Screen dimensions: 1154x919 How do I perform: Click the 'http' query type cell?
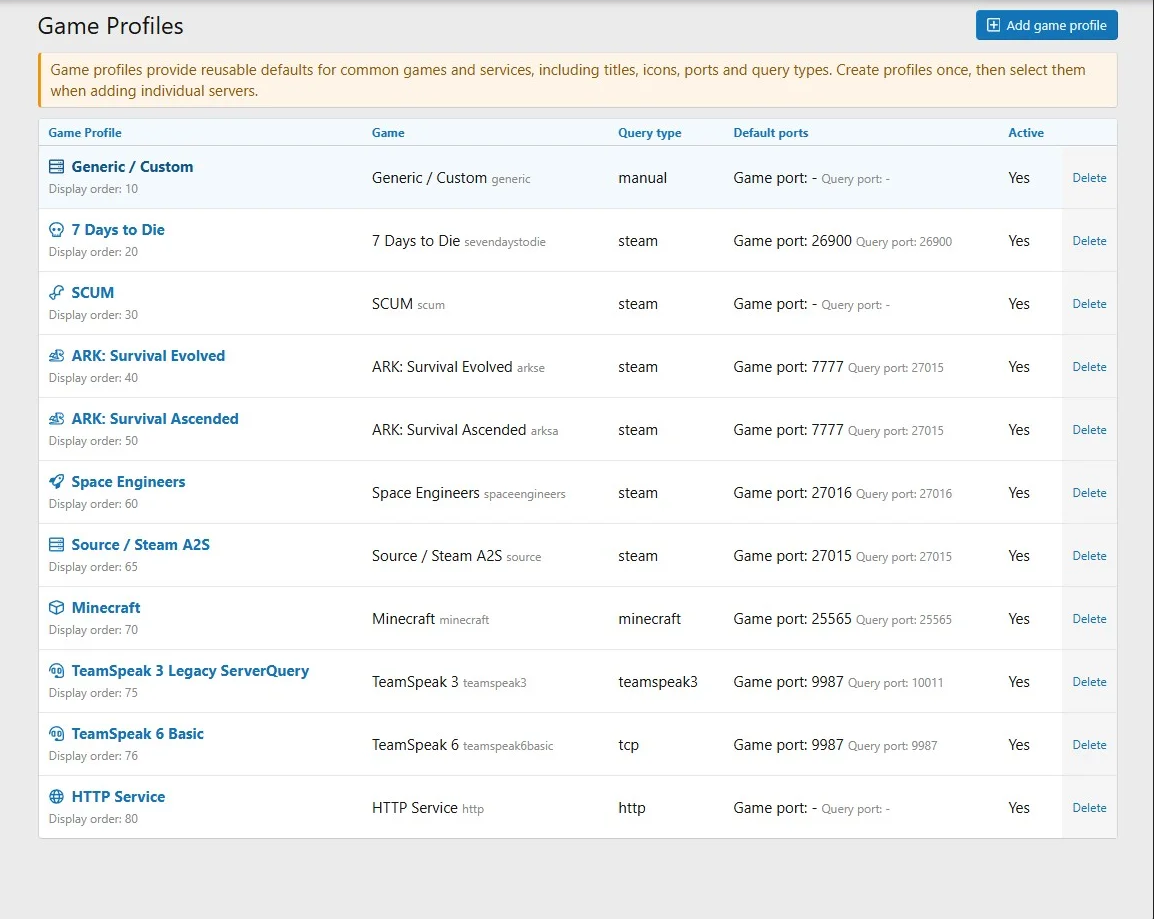pos(631,808)
